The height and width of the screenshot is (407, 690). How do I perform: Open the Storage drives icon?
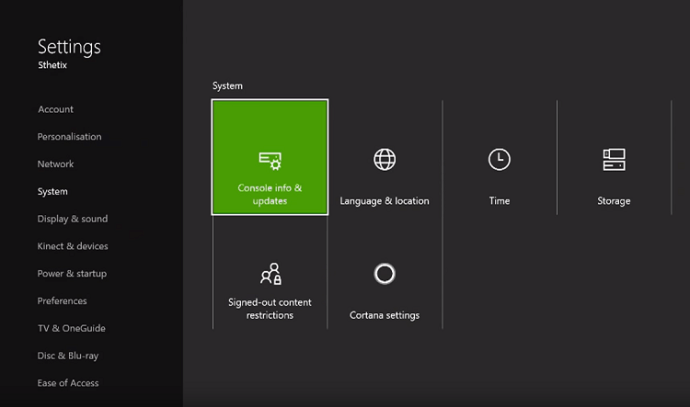(x=614, y=159)
